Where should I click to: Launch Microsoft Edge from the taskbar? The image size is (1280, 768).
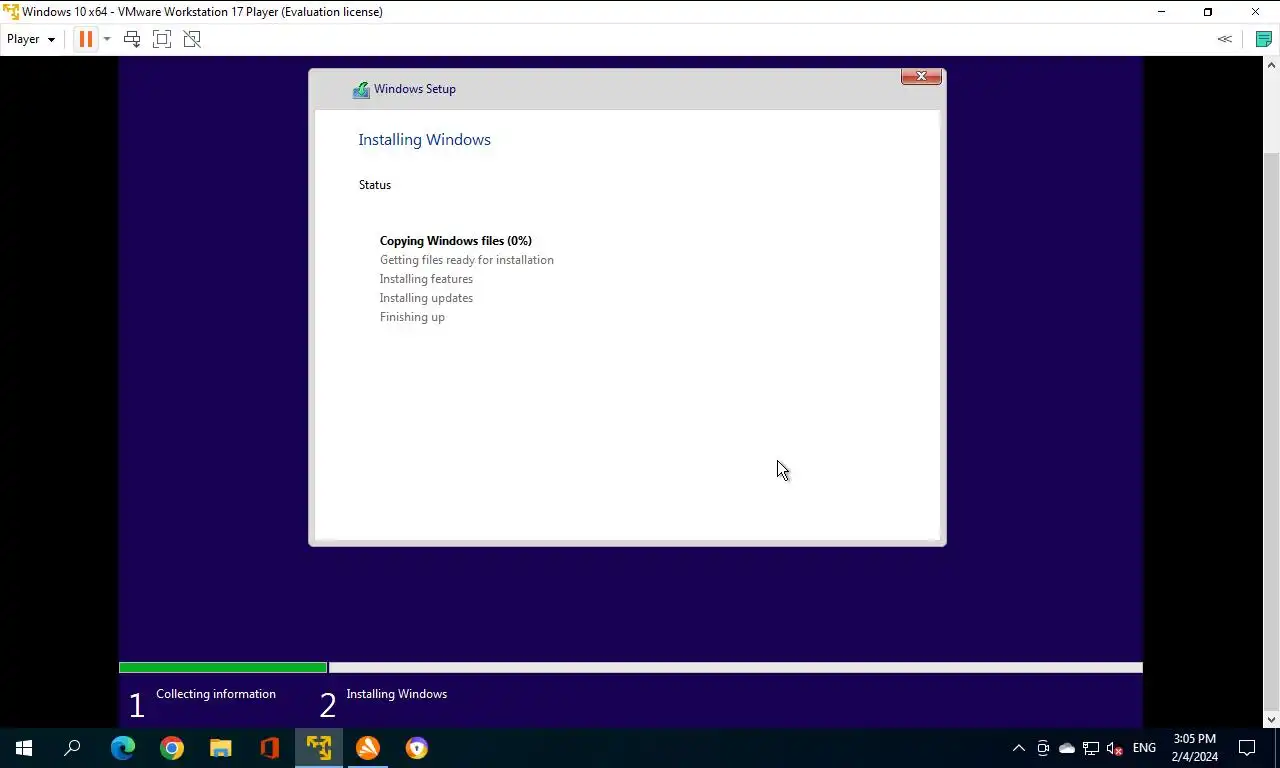pyautogui.click(x=123, y=748)
